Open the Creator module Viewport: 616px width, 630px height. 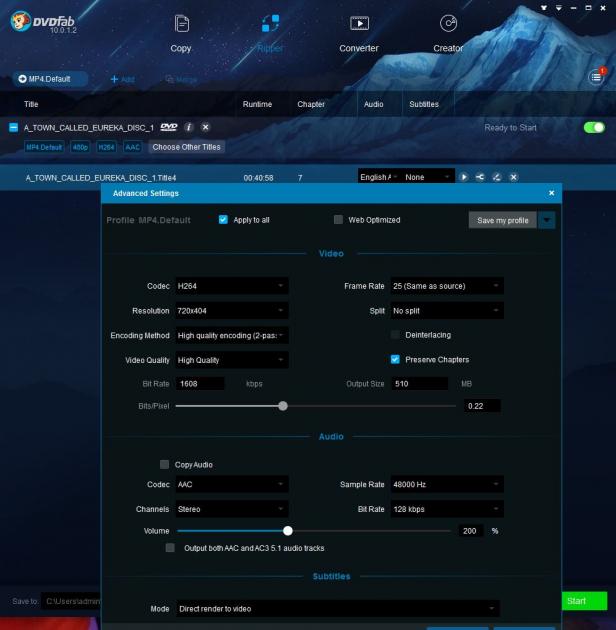(448, 34)
